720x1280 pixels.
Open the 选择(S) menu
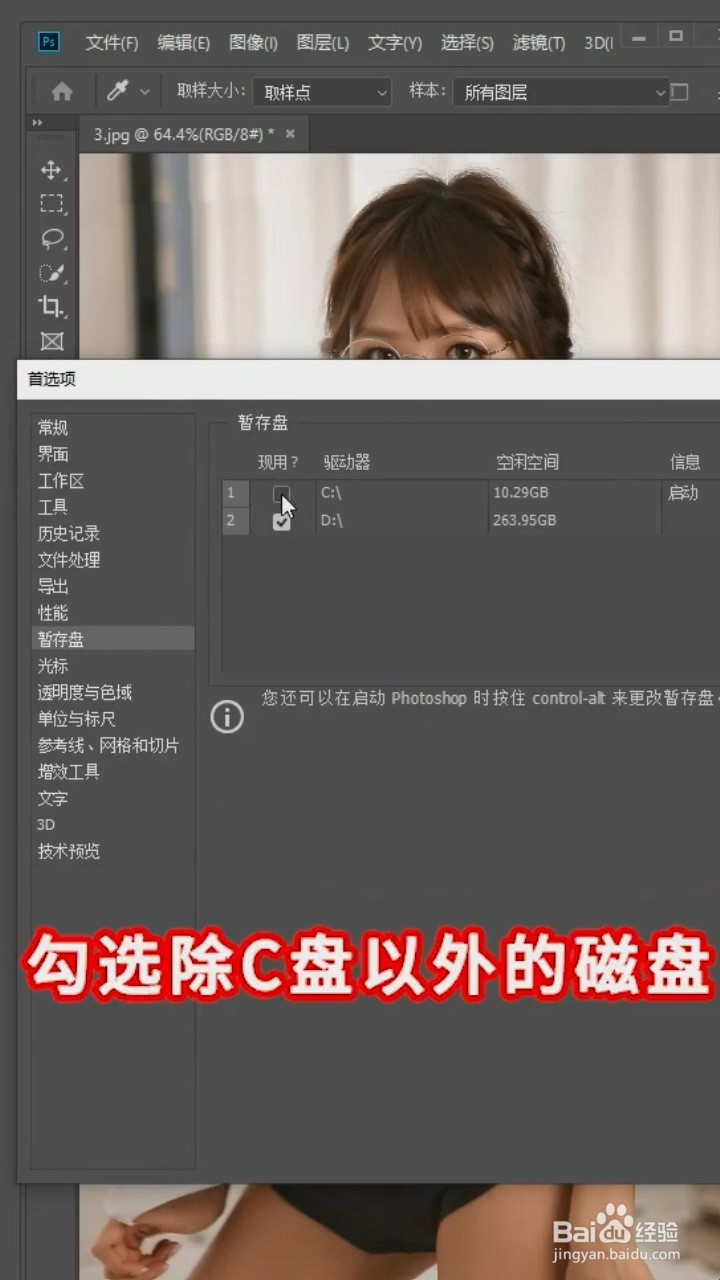click(467, 43)
